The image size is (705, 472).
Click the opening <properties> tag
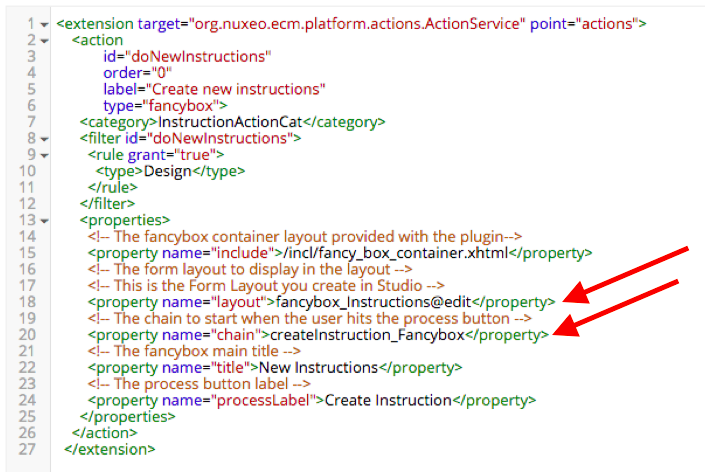point(125,220)
